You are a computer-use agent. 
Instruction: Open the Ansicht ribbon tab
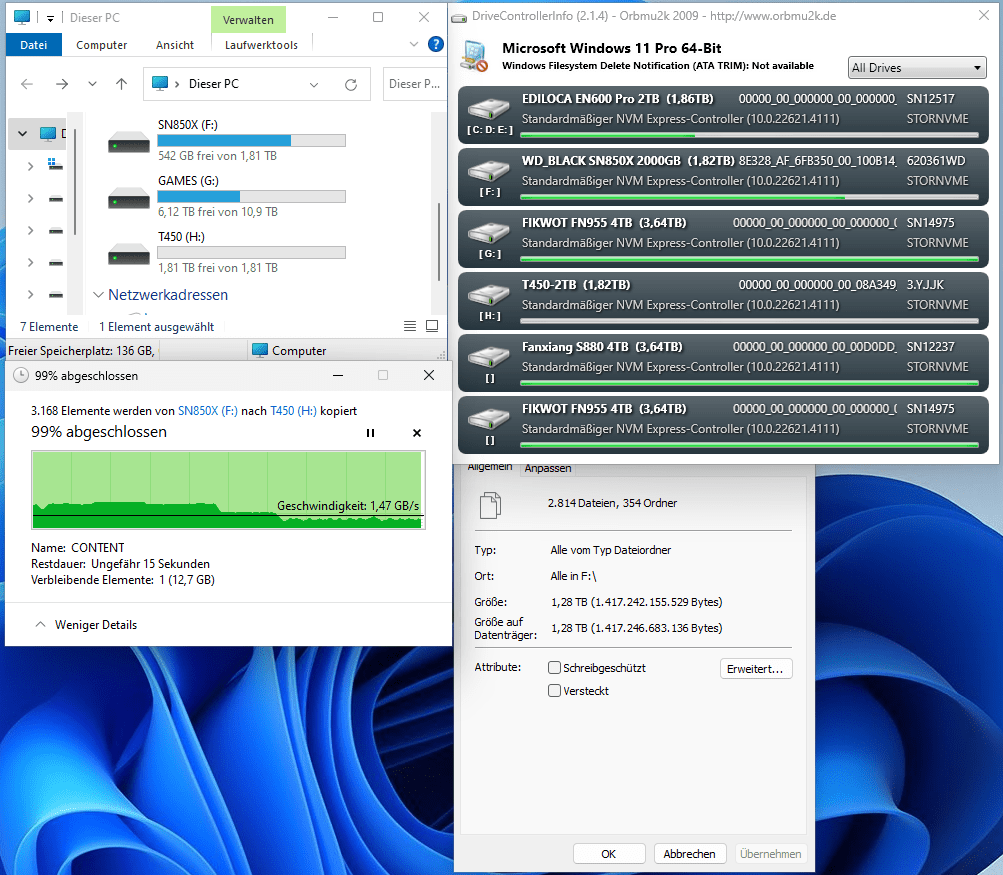175,45
